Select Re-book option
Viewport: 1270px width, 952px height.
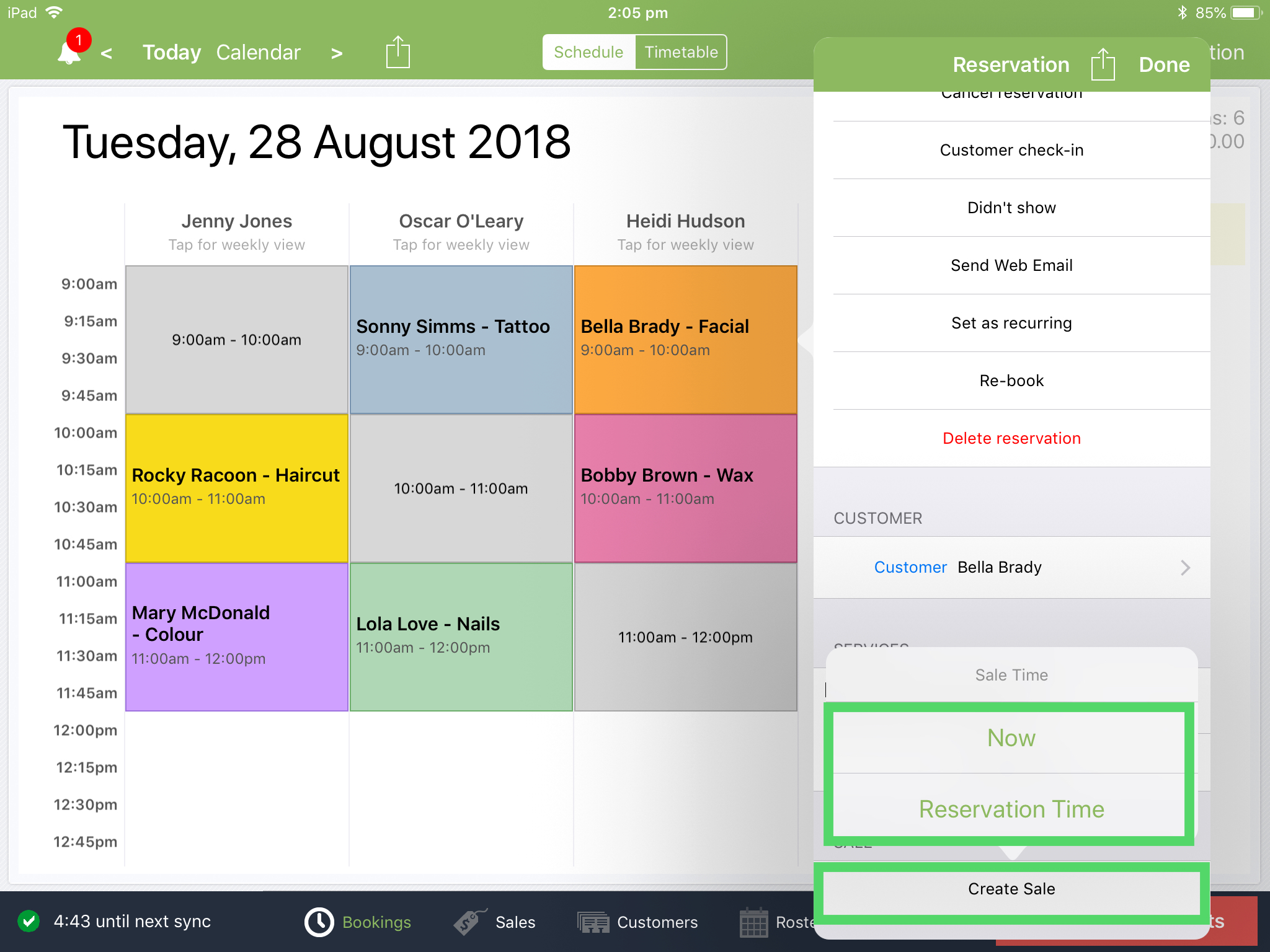point(1012,381)
